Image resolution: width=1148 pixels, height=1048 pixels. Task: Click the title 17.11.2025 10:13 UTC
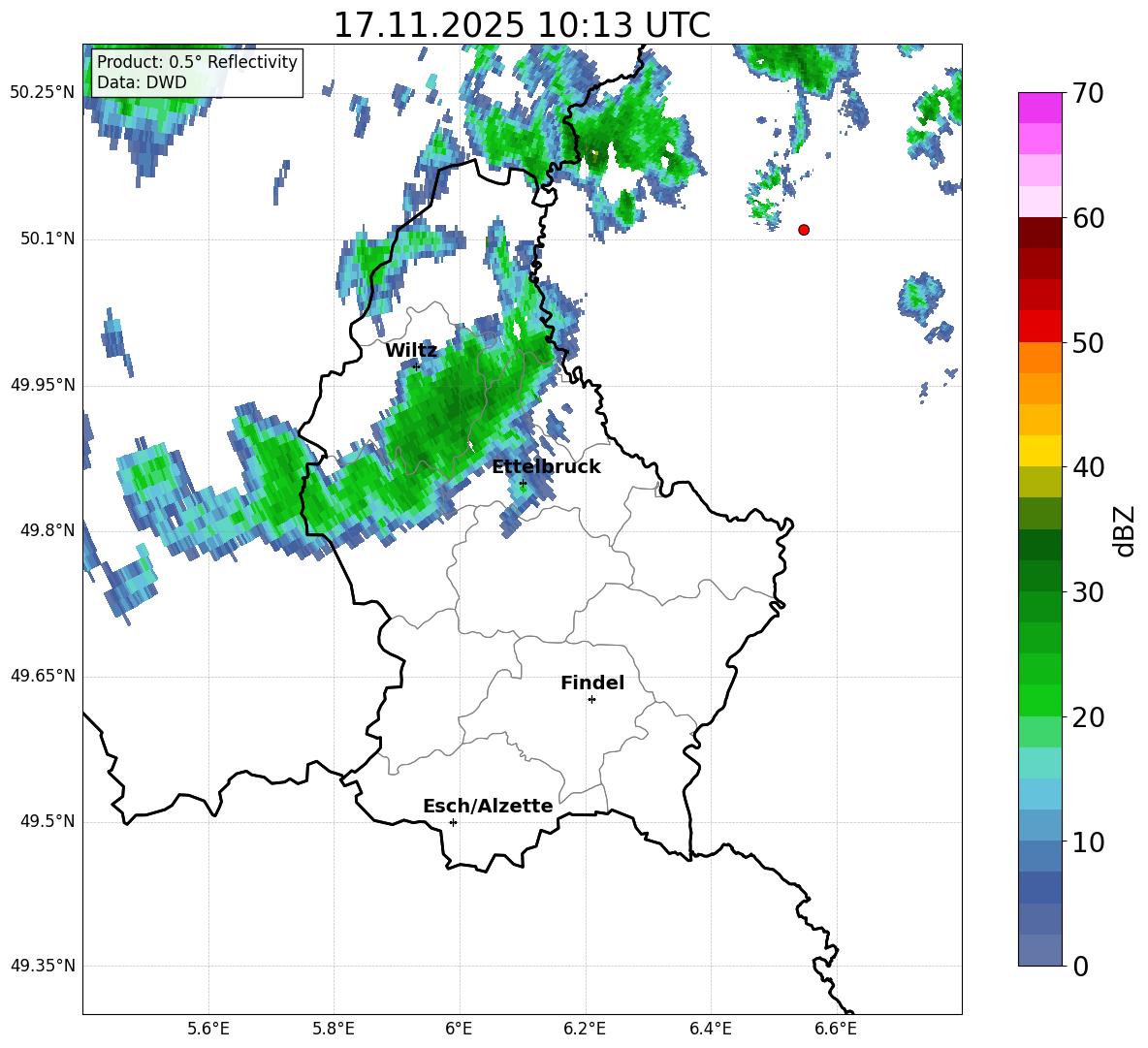[522, 25]
